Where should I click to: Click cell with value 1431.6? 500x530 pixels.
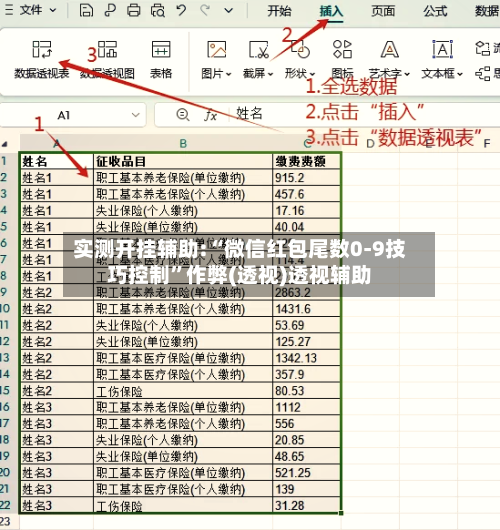point(307,309)
